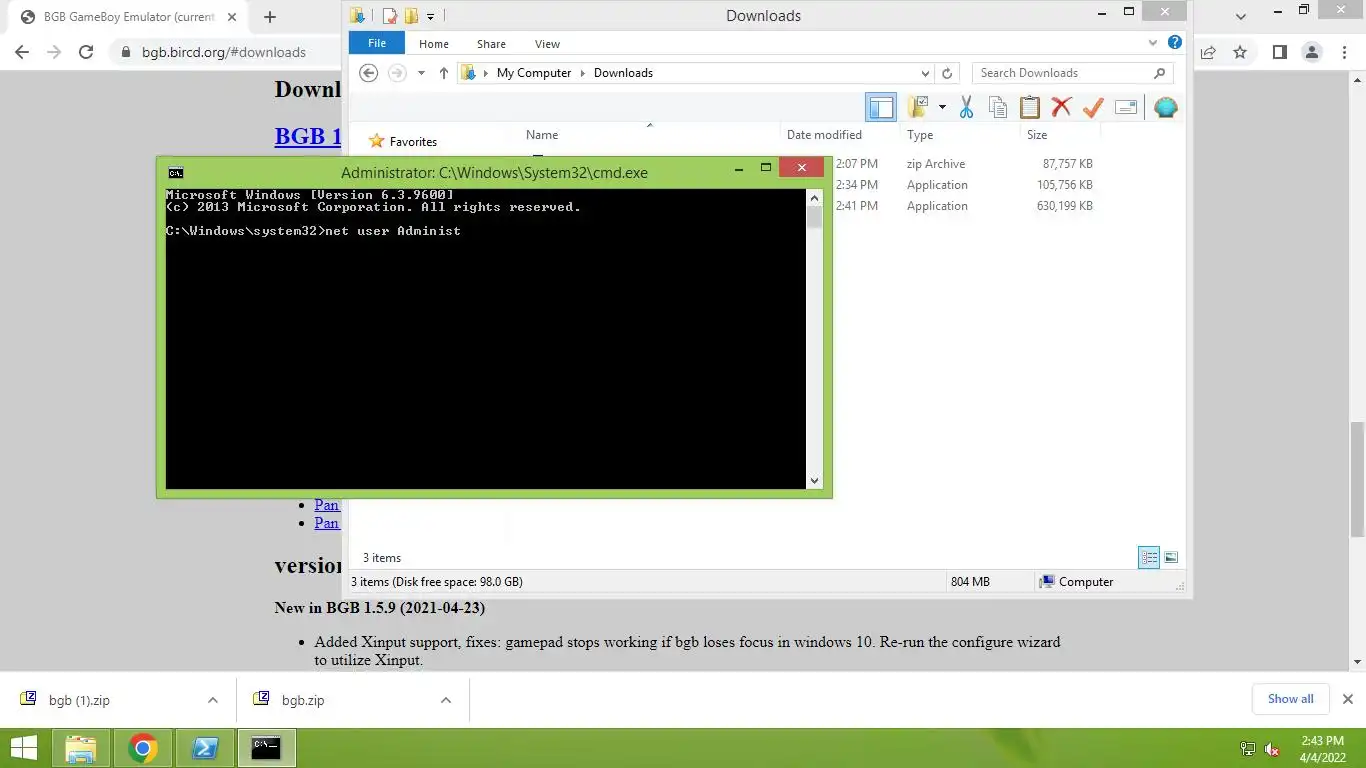Click the Paste clipboard icon in Downloads toolbar
1366x768 pixels.
click(x=1029, y=107)
